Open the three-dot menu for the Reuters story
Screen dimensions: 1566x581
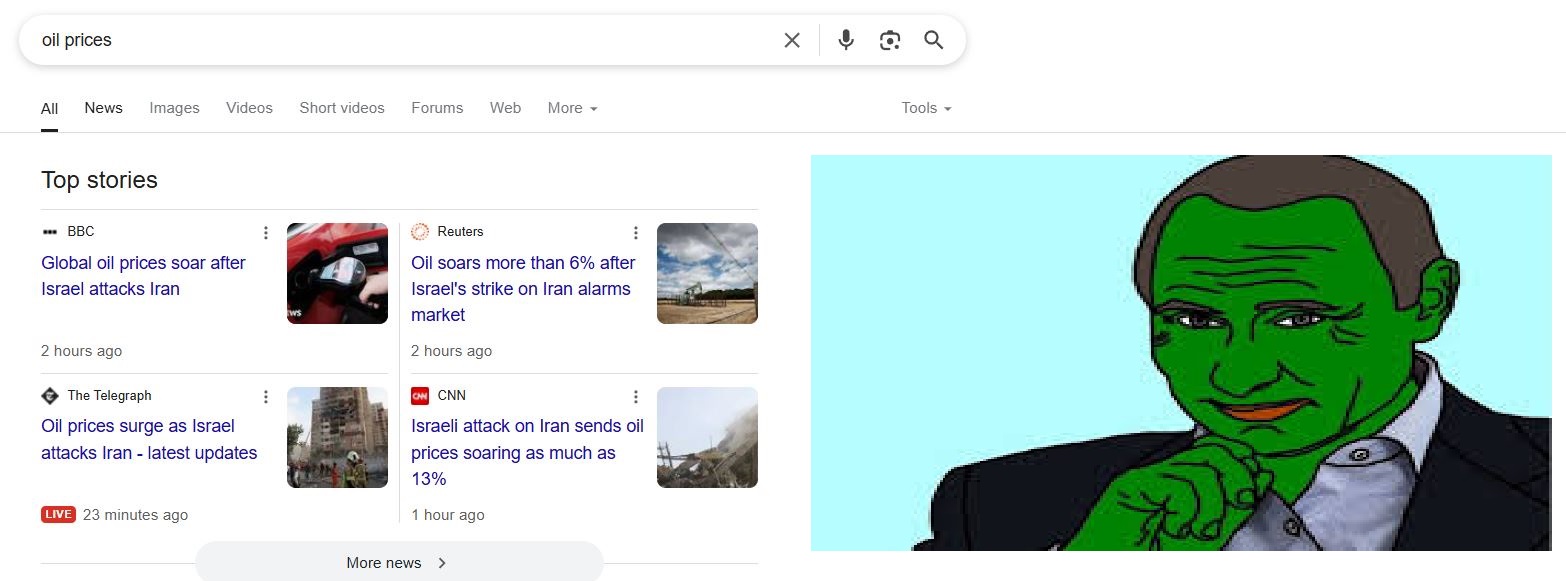636,233
